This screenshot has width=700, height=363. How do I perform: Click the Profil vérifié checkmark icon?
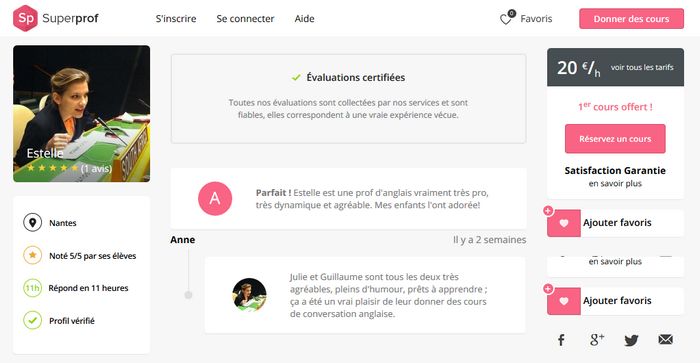click(x=33, y=320)
